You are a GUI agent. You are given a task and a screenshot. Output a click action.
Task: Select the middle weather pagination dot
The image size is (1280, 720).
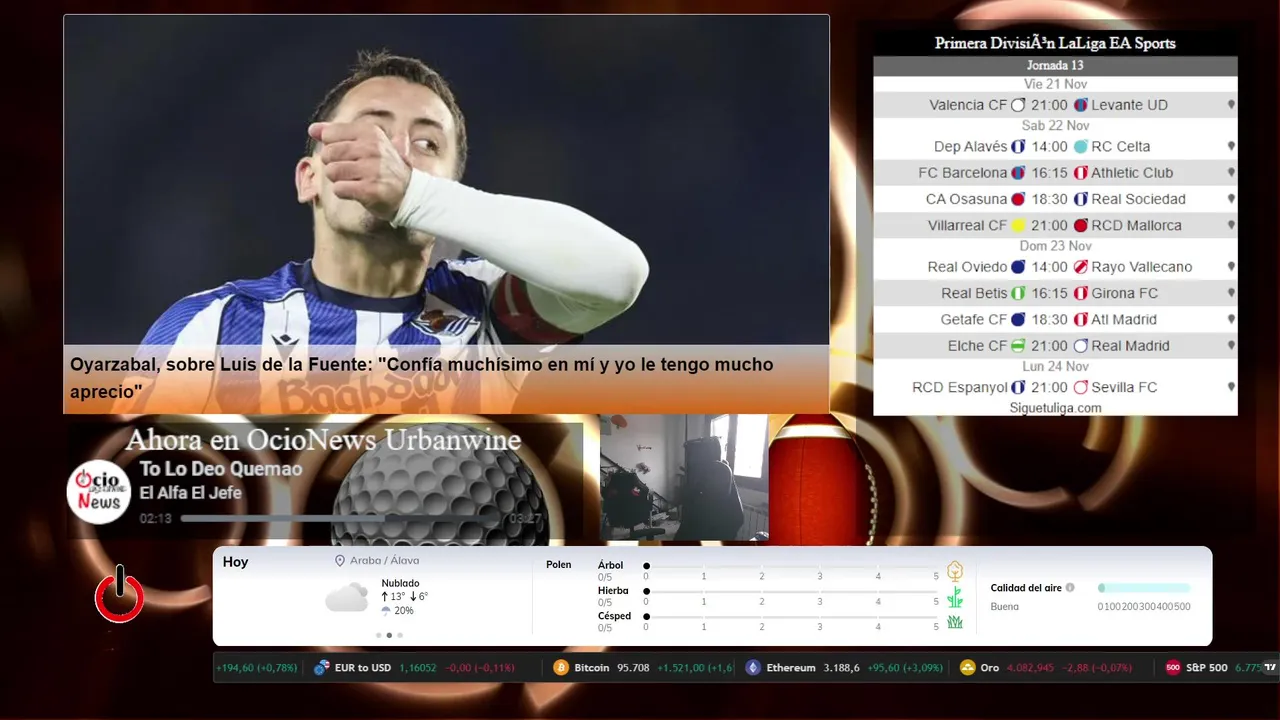coord(389,635)
